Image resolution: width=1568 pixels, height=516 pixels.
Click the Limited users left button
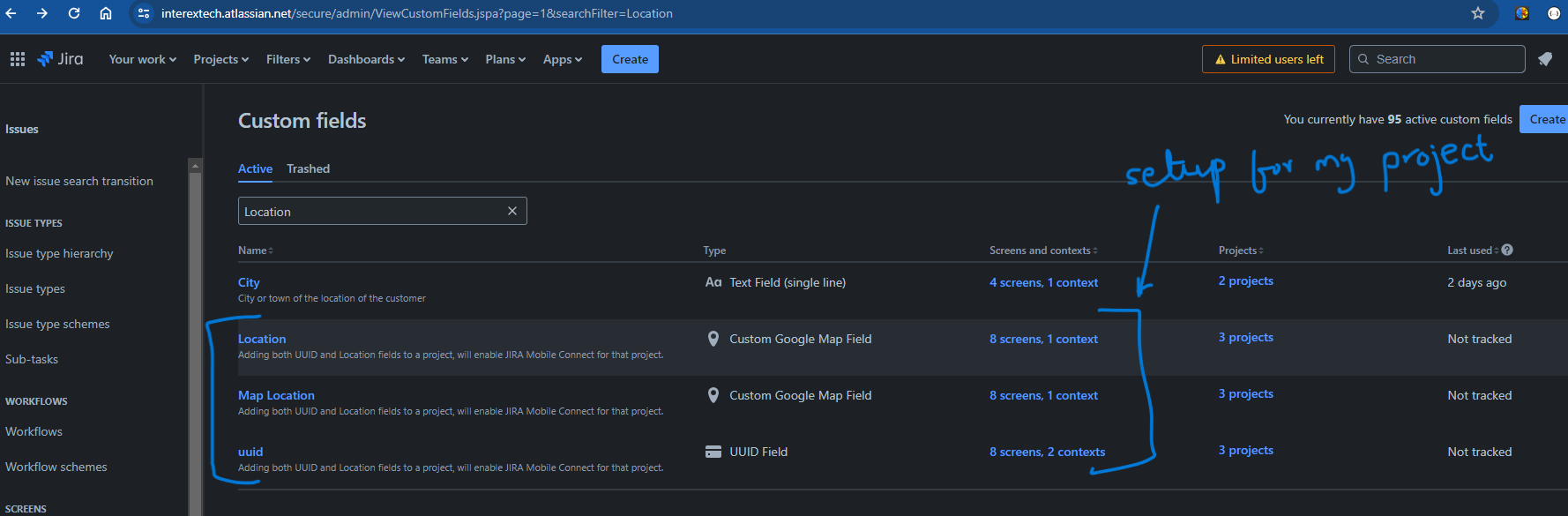tap(1268, 59)
